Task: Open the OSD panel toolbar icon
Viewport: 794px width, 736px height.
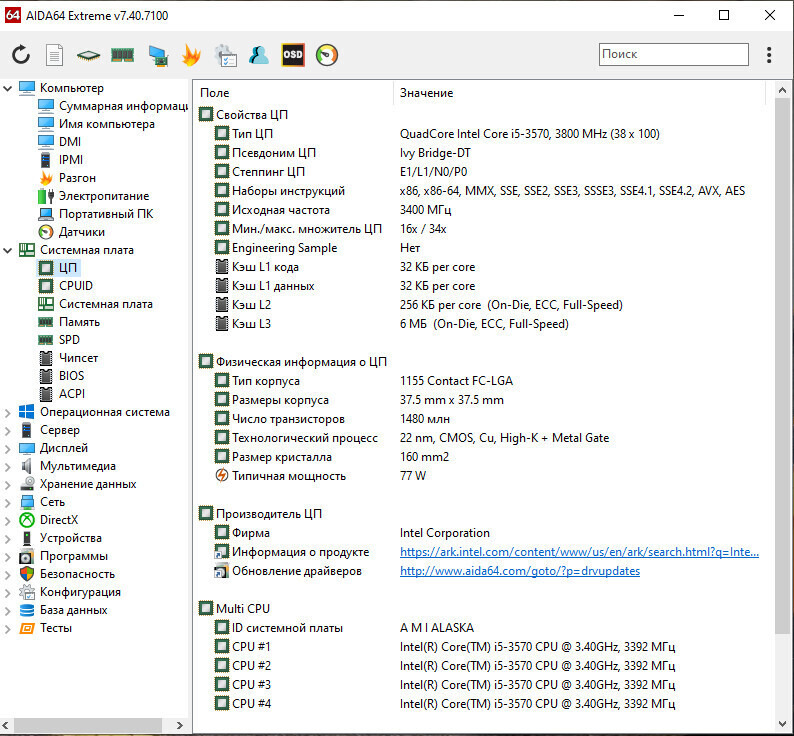Action: [x=293, y=55]
